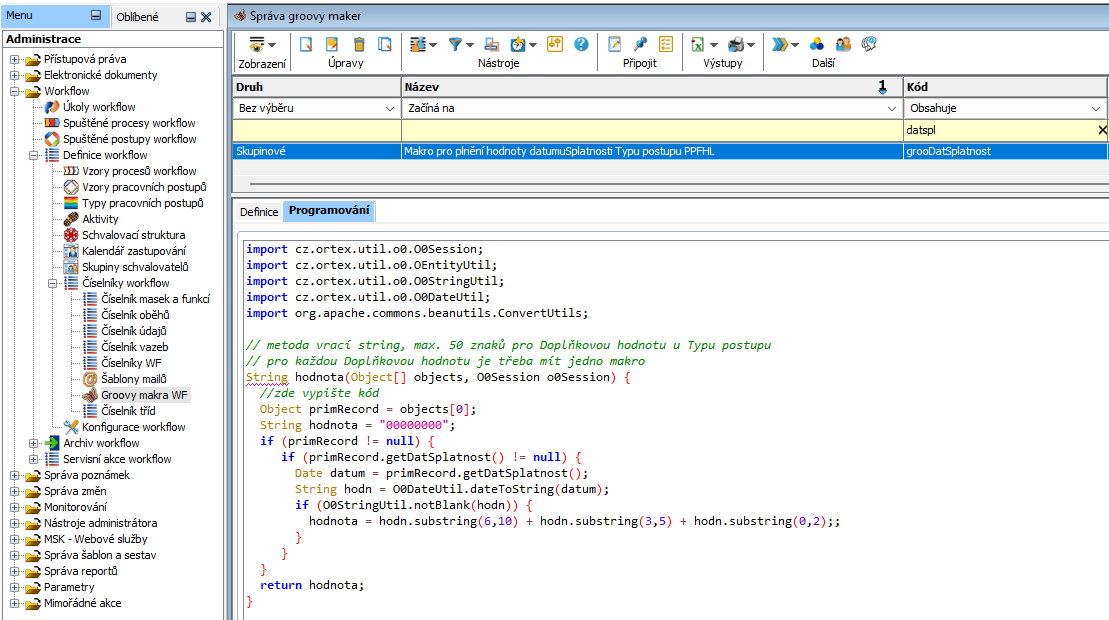Click the filter funnel icon
Screen dimensions: 1109x620
tap(455, 44)
